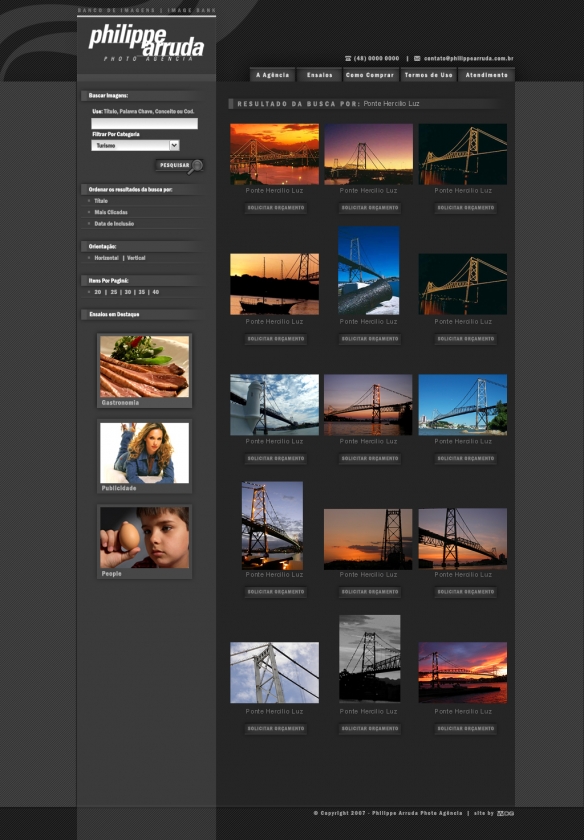Open the orange sunset bridge photo with red water
584x840 pixels.
pyautogui.click(x=274, y=154)
